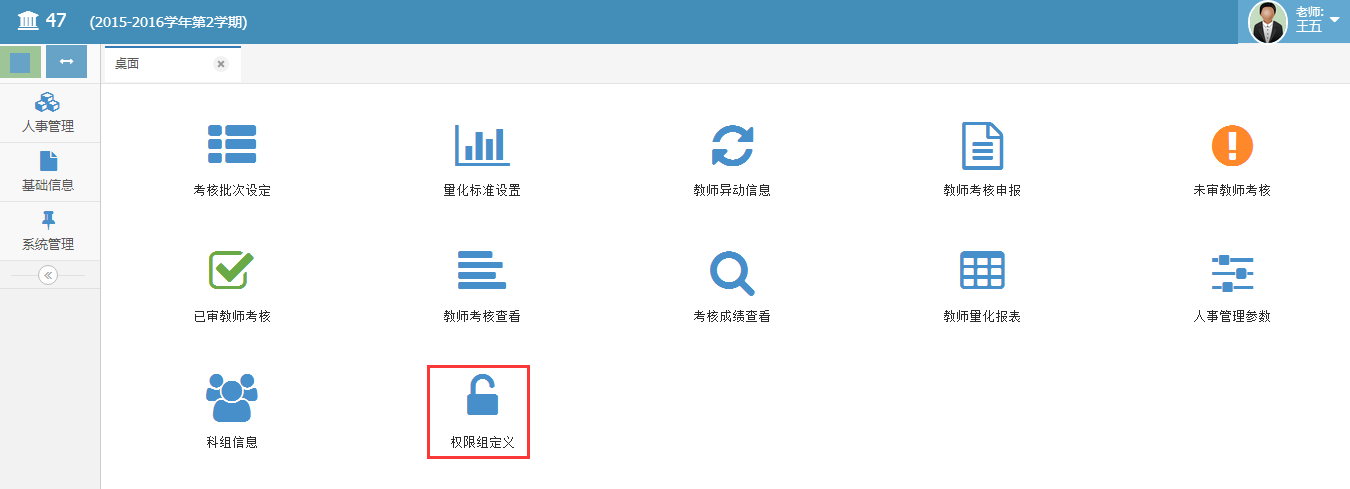Open 科组信息 group icon

(232, 397)
